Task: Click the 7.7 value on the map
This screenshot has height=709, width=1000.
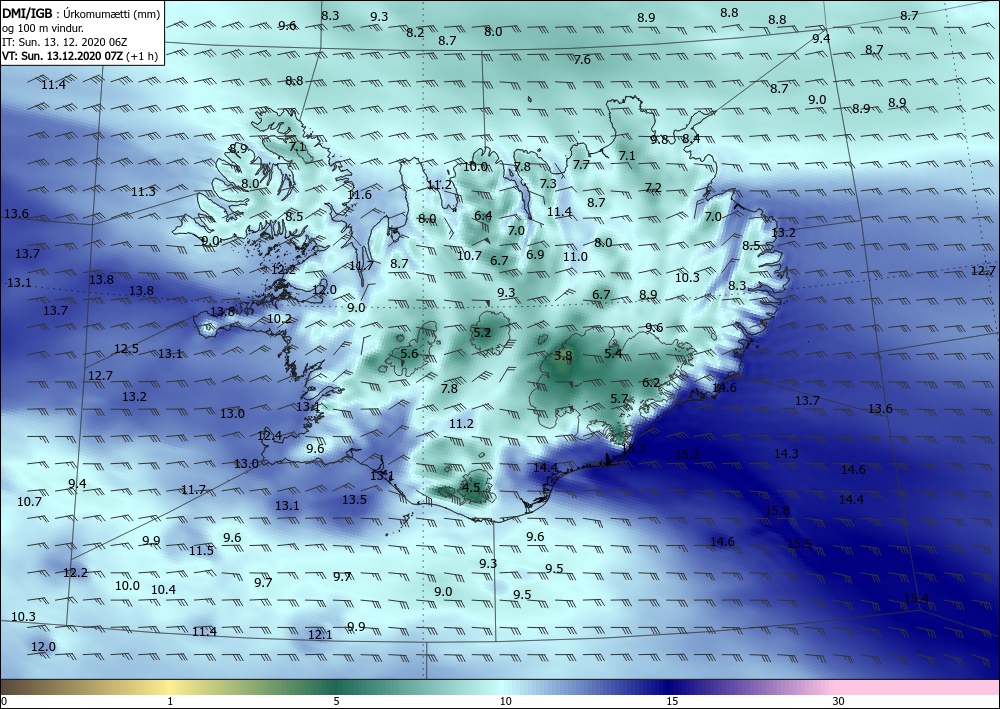Action: coord(581,164)
